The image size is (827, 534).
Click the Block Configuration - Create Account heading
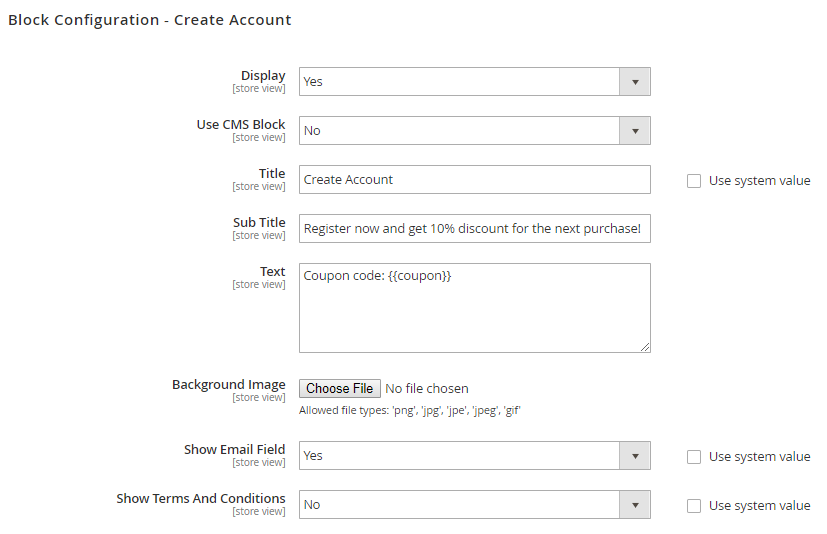(x=150, y=20)
